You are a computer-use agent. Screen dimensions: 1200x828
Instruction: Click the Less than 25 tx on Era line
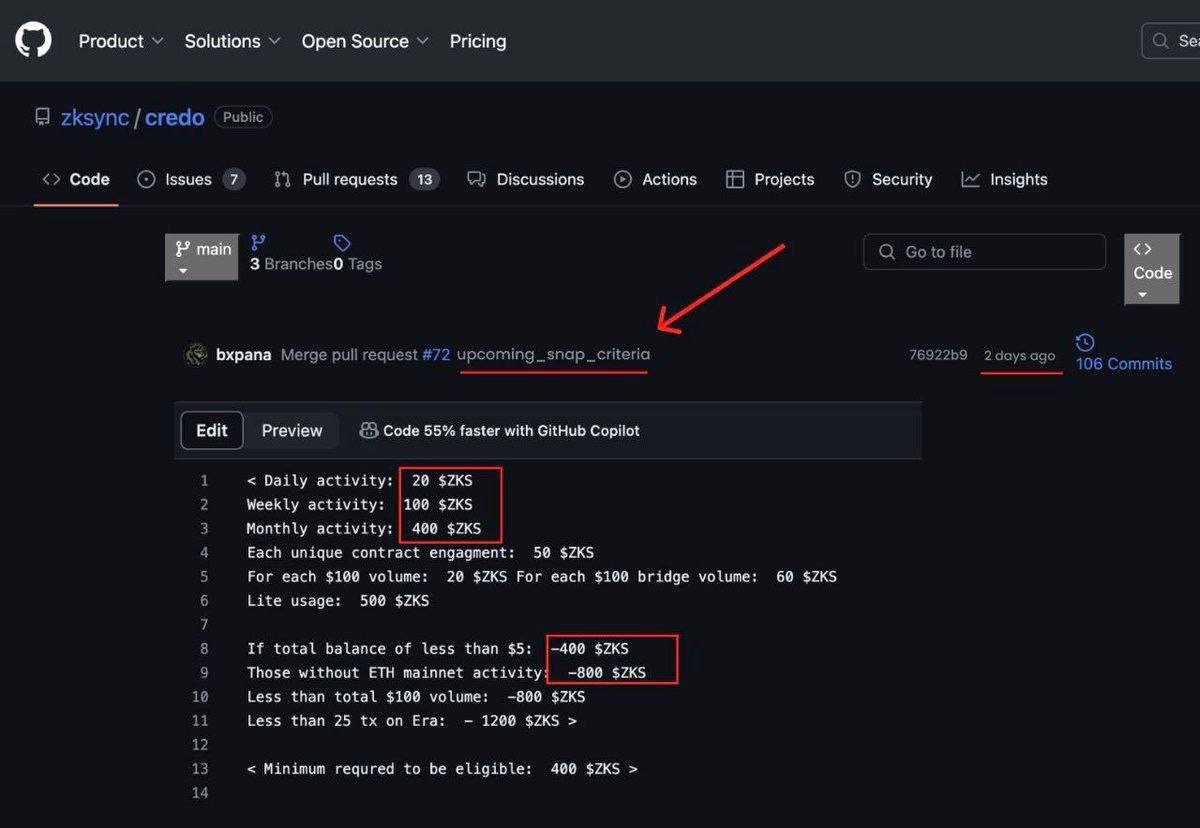pyautogui.click(x=412, y=721)
